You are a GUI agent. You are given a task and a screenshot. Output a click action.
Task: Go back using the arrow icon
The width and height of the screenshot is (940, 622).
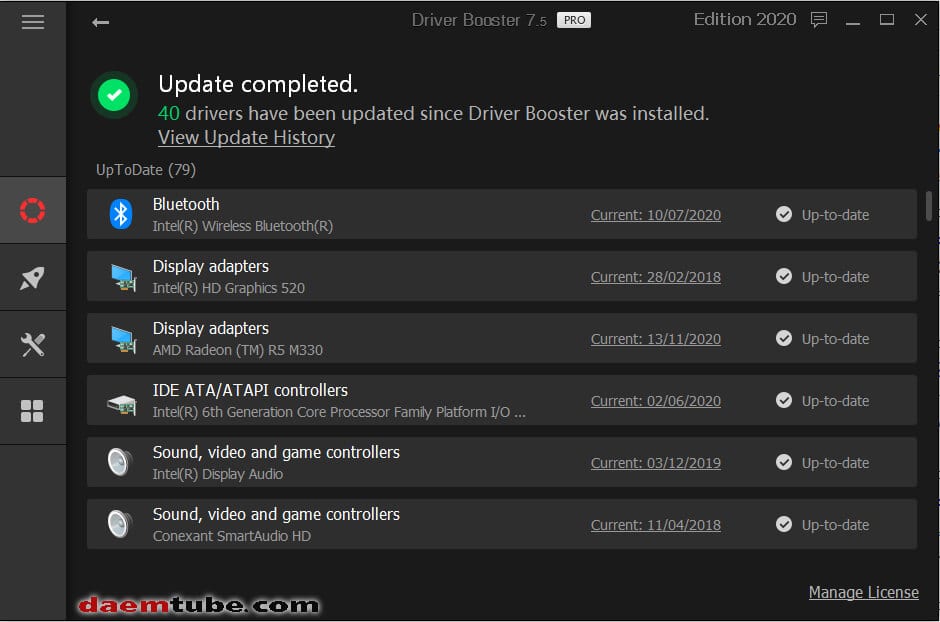(100, 22)
